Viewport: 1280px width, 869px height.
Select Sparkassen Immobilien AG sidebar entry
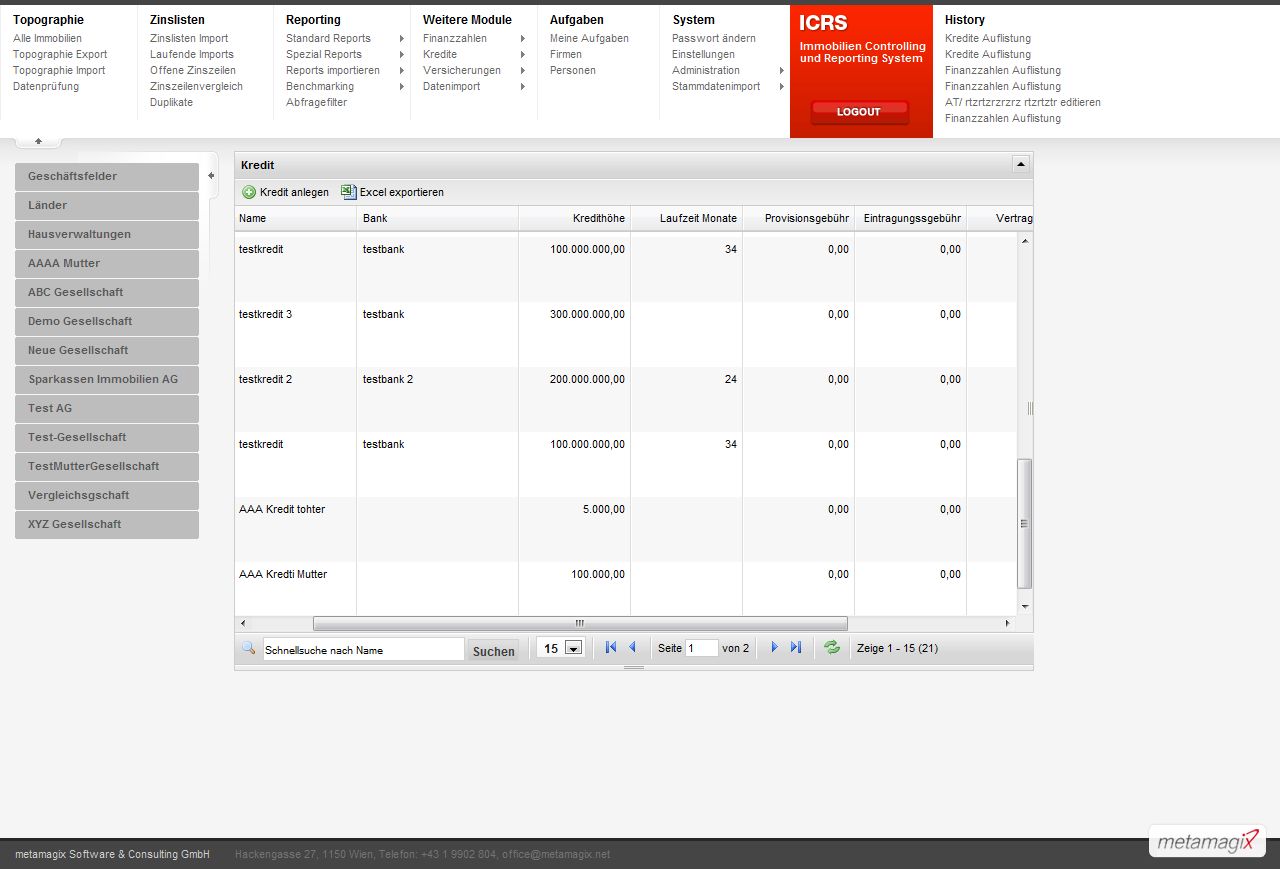(107, 380)
